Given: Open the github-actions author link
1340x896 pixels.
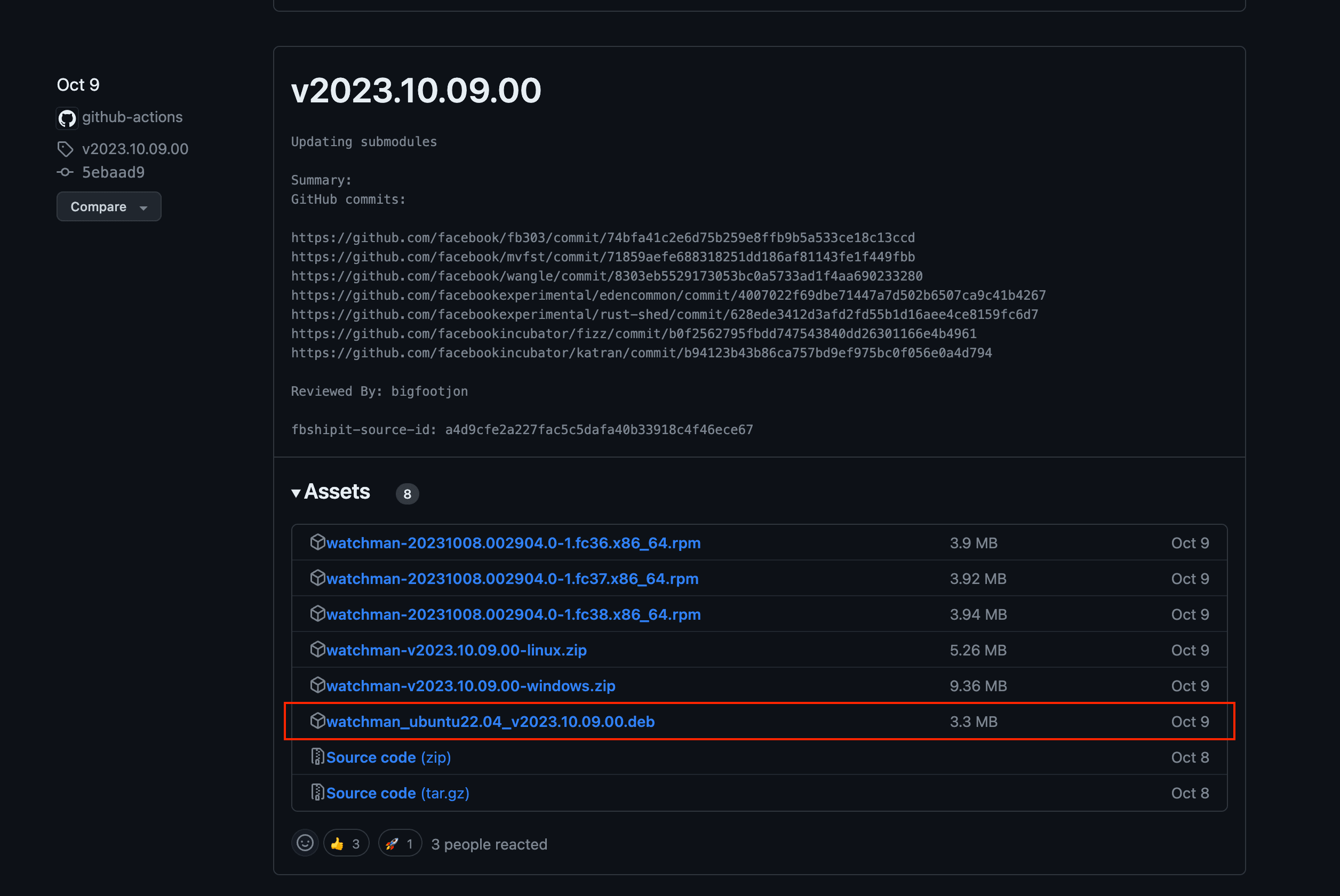Looking at the screenshot, I should click(x=132, y=117).
